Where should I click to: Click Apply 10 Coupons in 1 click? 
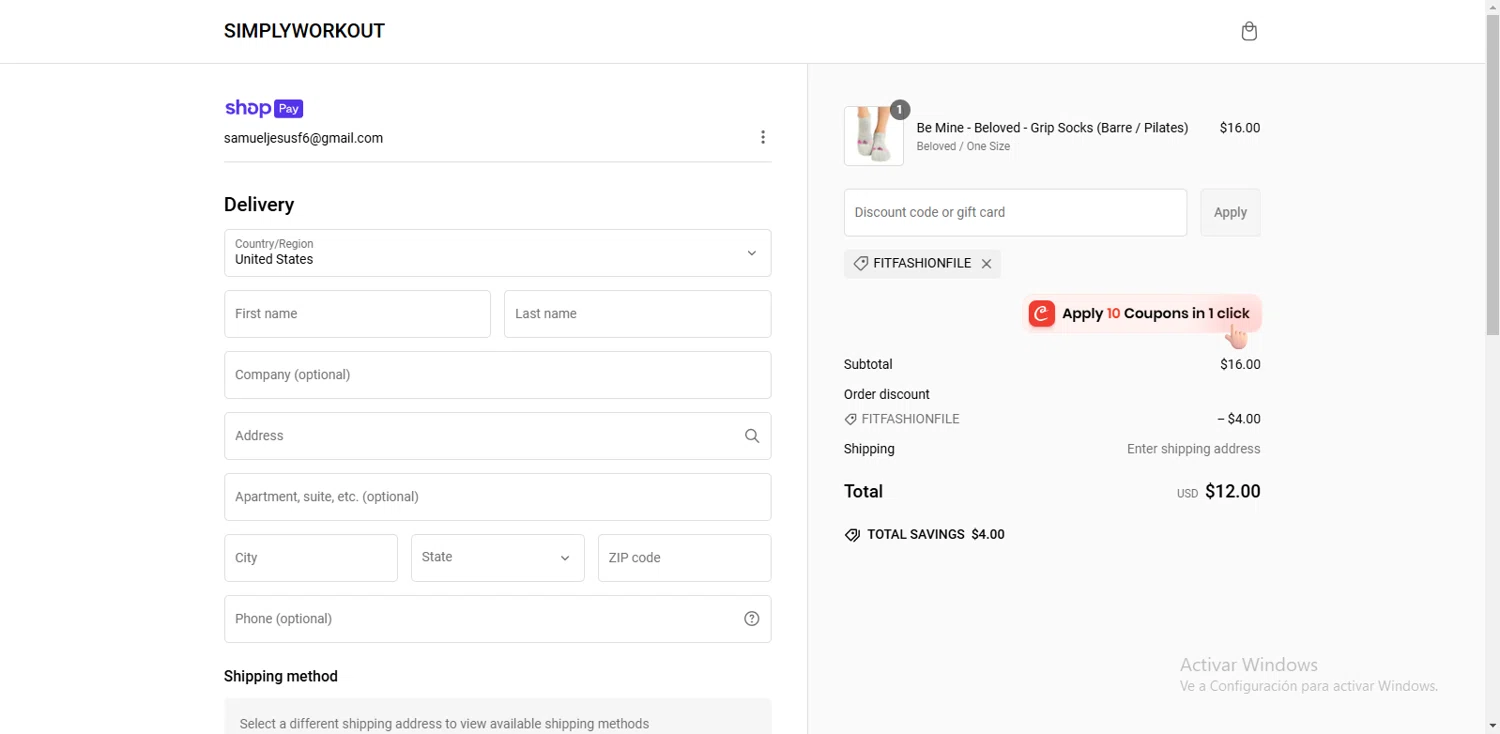point(1155,314)
